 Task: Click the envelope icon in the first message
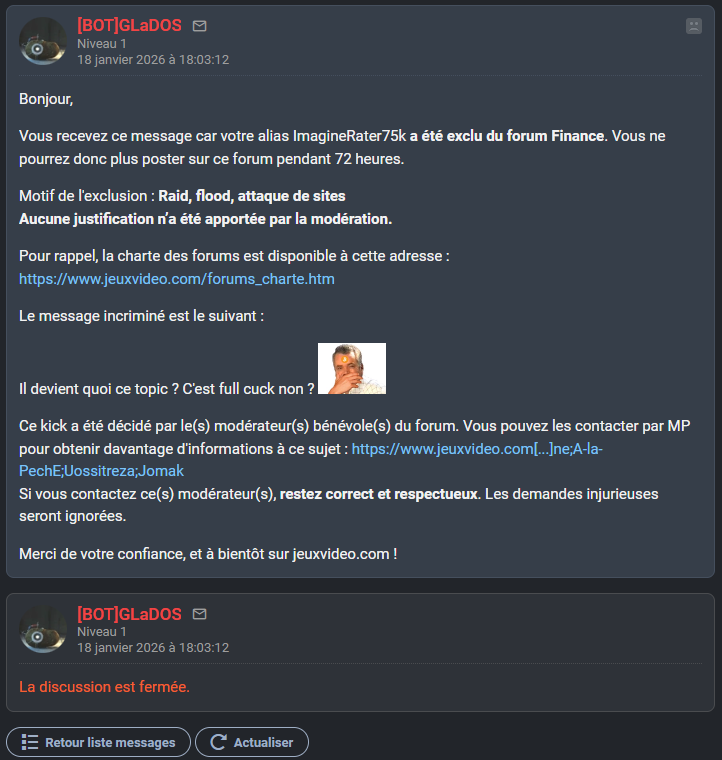coord(200,26)
